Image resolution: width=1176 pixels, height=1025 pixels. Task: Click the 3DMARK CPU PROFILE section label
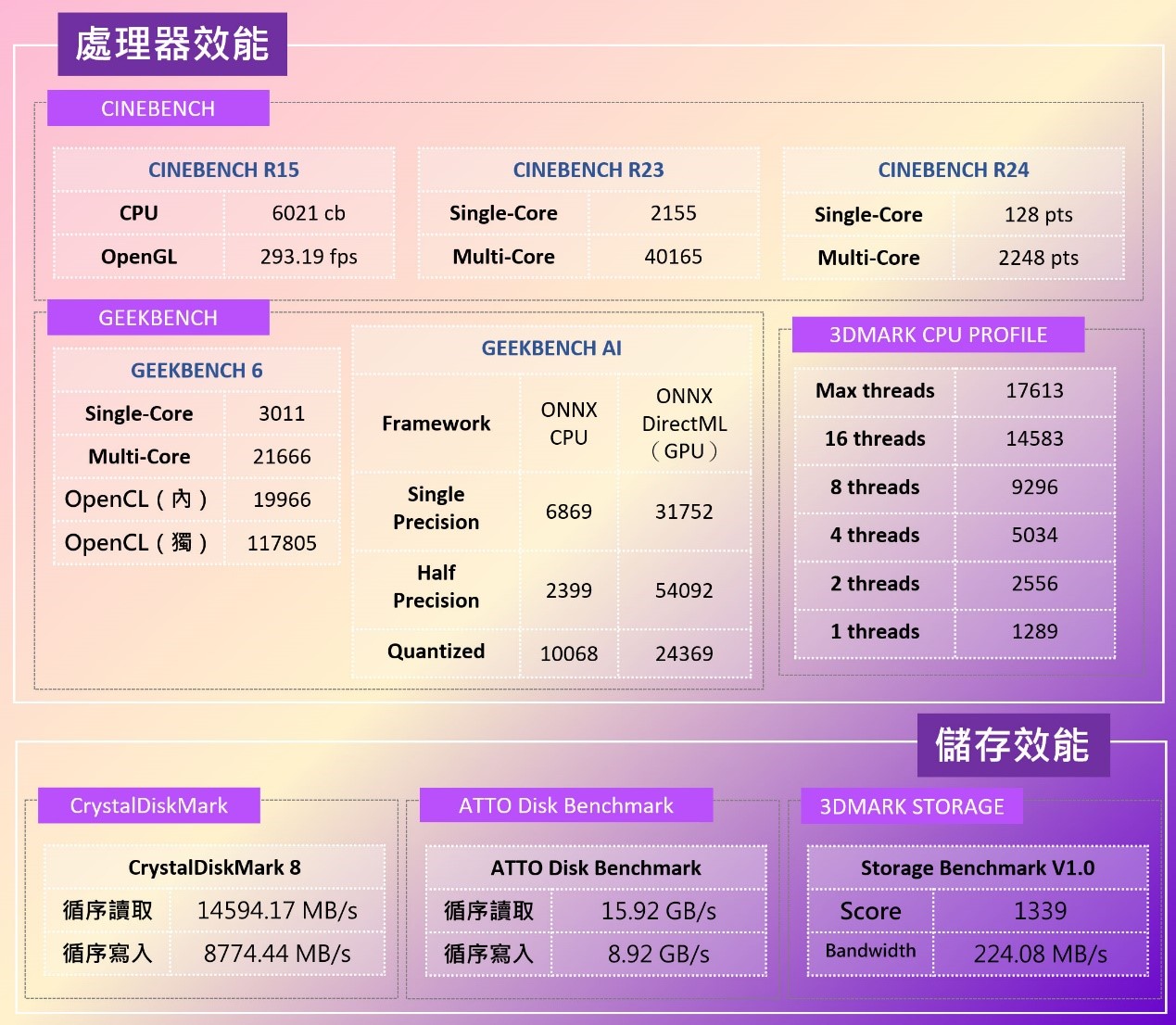(938, 335)
